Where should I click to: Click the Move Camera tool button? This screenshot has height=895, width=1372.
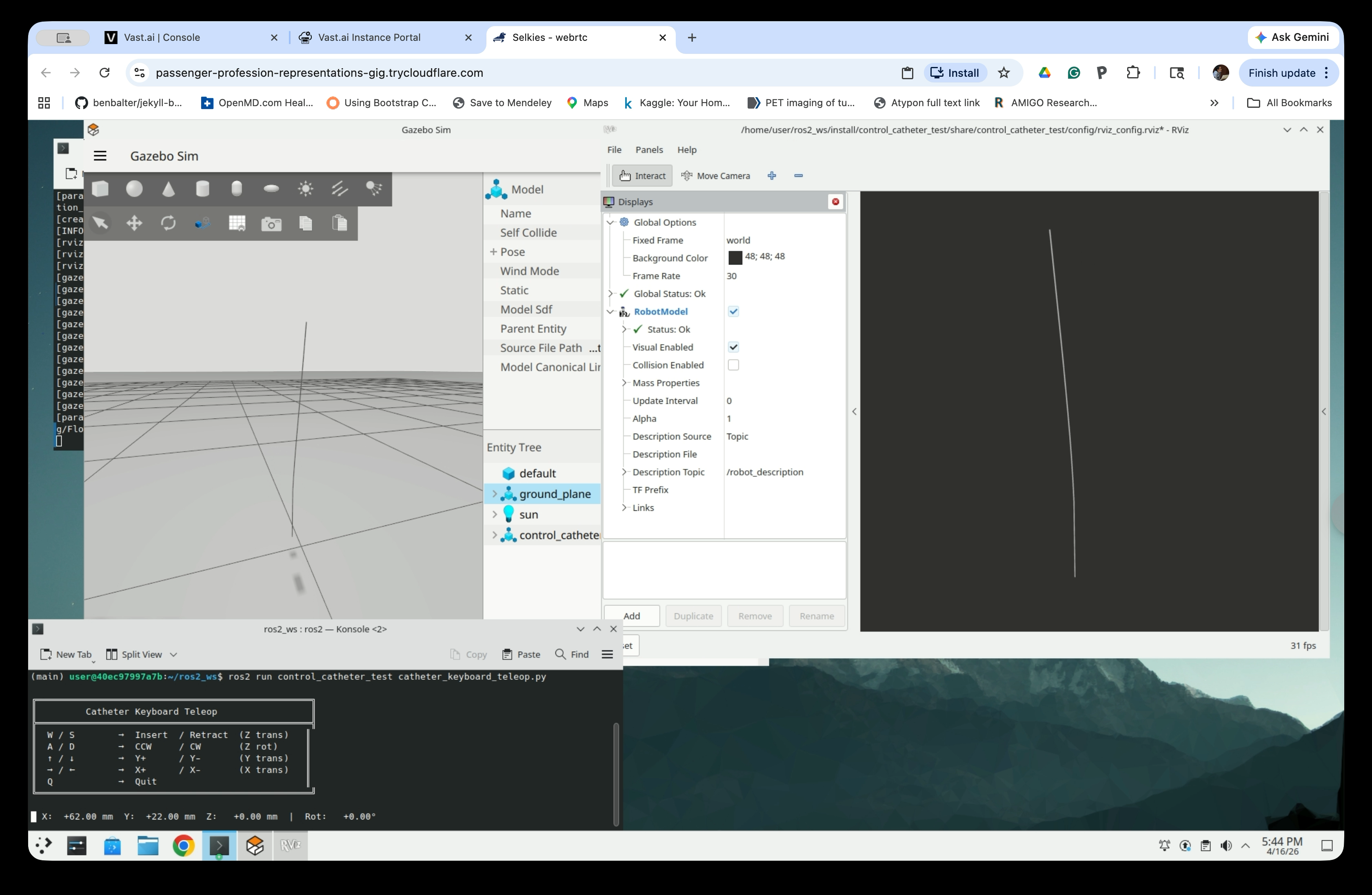(716, 176)
